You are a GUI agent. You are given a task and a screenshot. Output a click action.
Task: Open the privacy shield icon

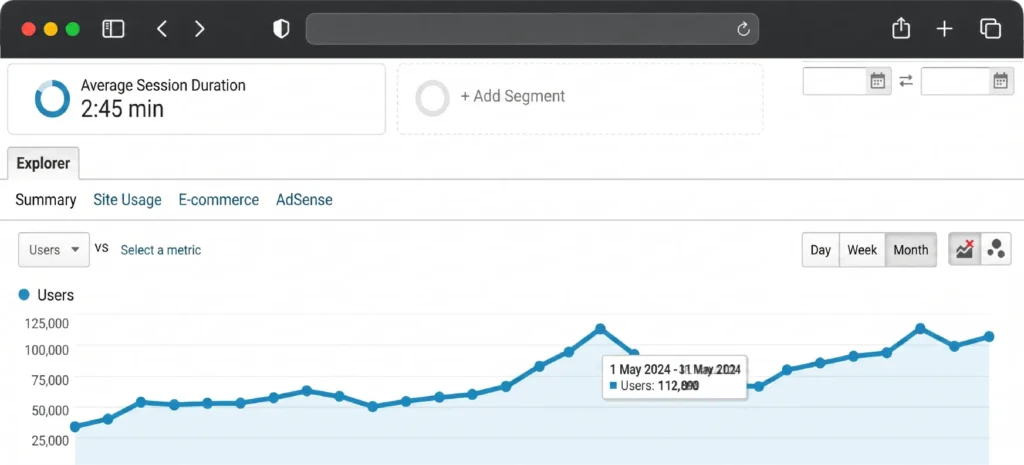coord(281,29)
